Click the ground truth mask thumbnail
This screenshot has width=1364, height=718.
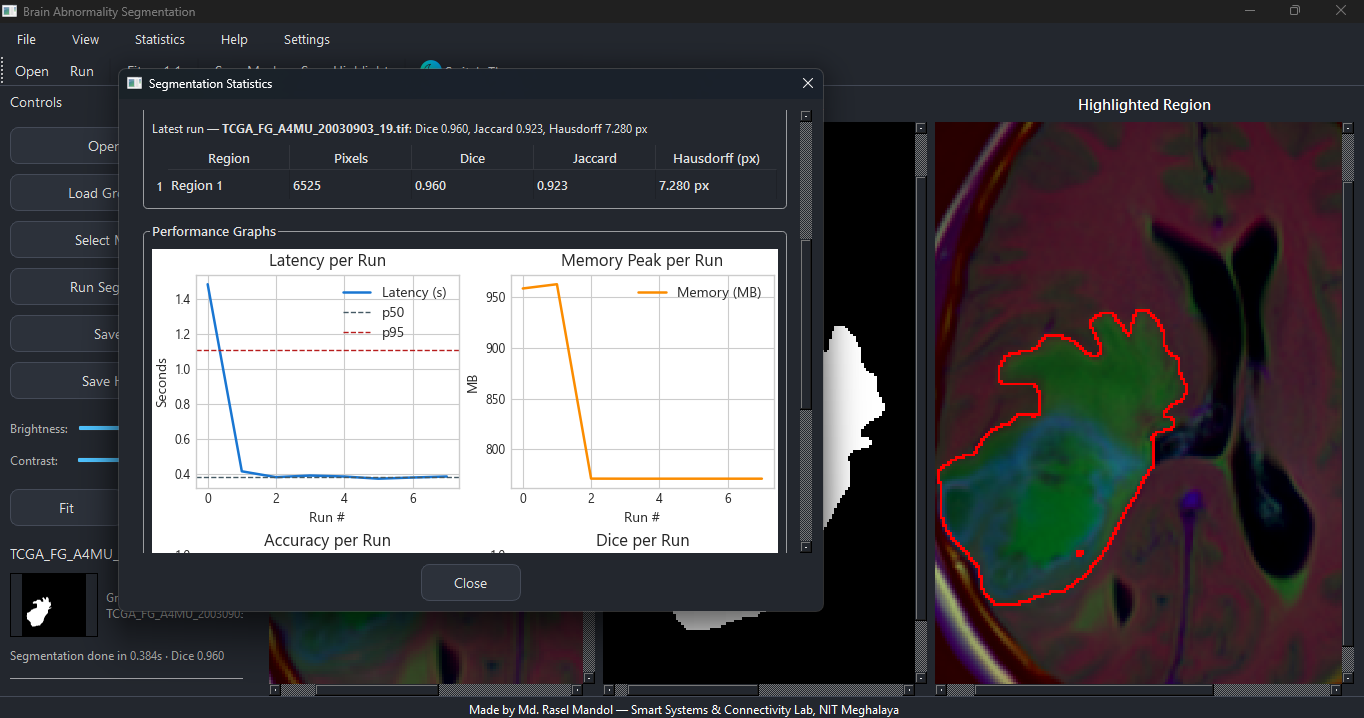54,605
